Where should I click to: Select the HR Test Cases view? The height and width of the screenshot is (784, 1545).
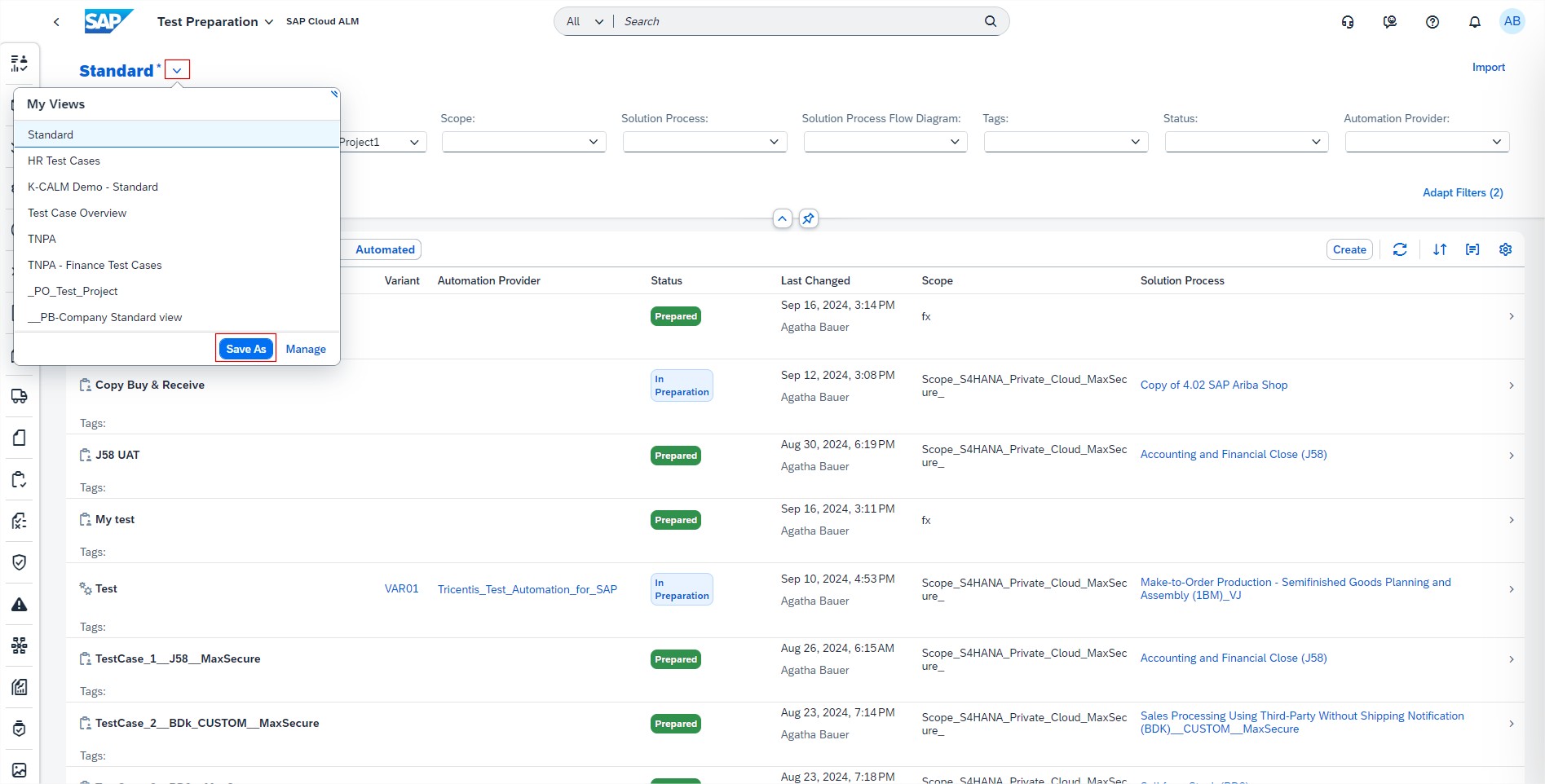point(64,161)
